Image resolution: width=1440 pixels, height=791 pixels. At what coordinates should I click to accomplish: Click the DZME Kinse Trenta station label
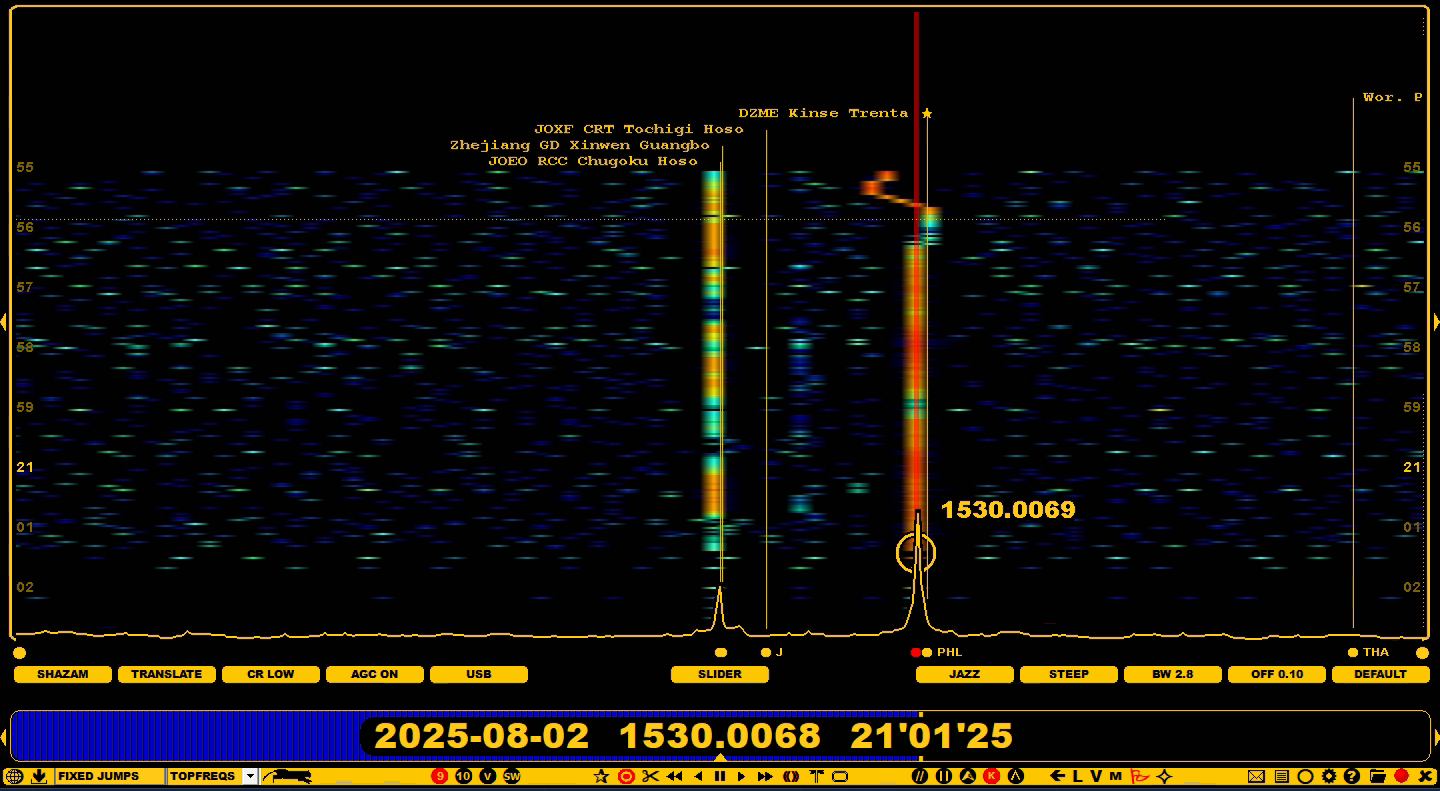pos(823,113)
